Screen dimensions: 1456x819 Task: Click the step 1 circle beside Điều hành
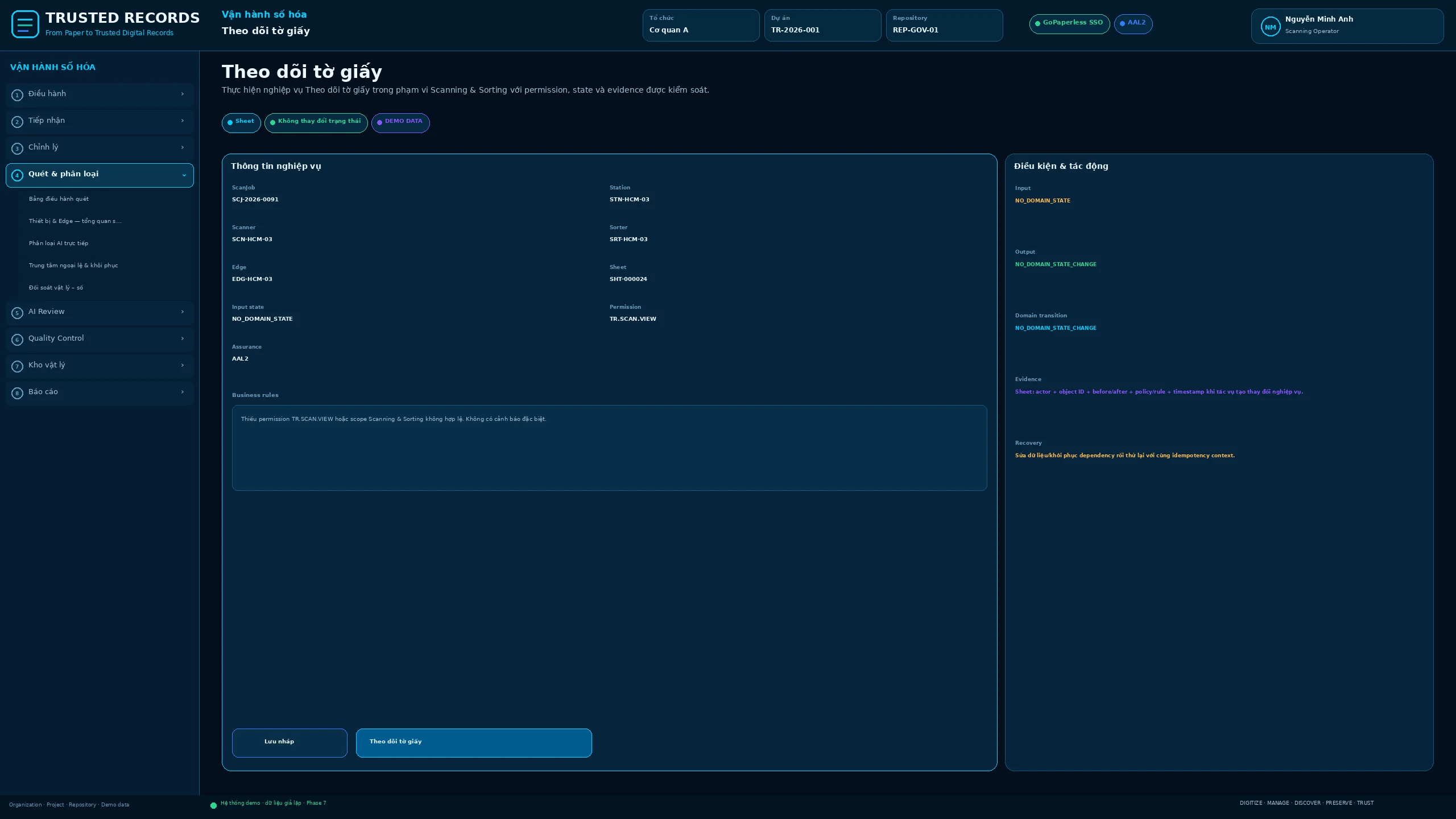click(17, 95)
